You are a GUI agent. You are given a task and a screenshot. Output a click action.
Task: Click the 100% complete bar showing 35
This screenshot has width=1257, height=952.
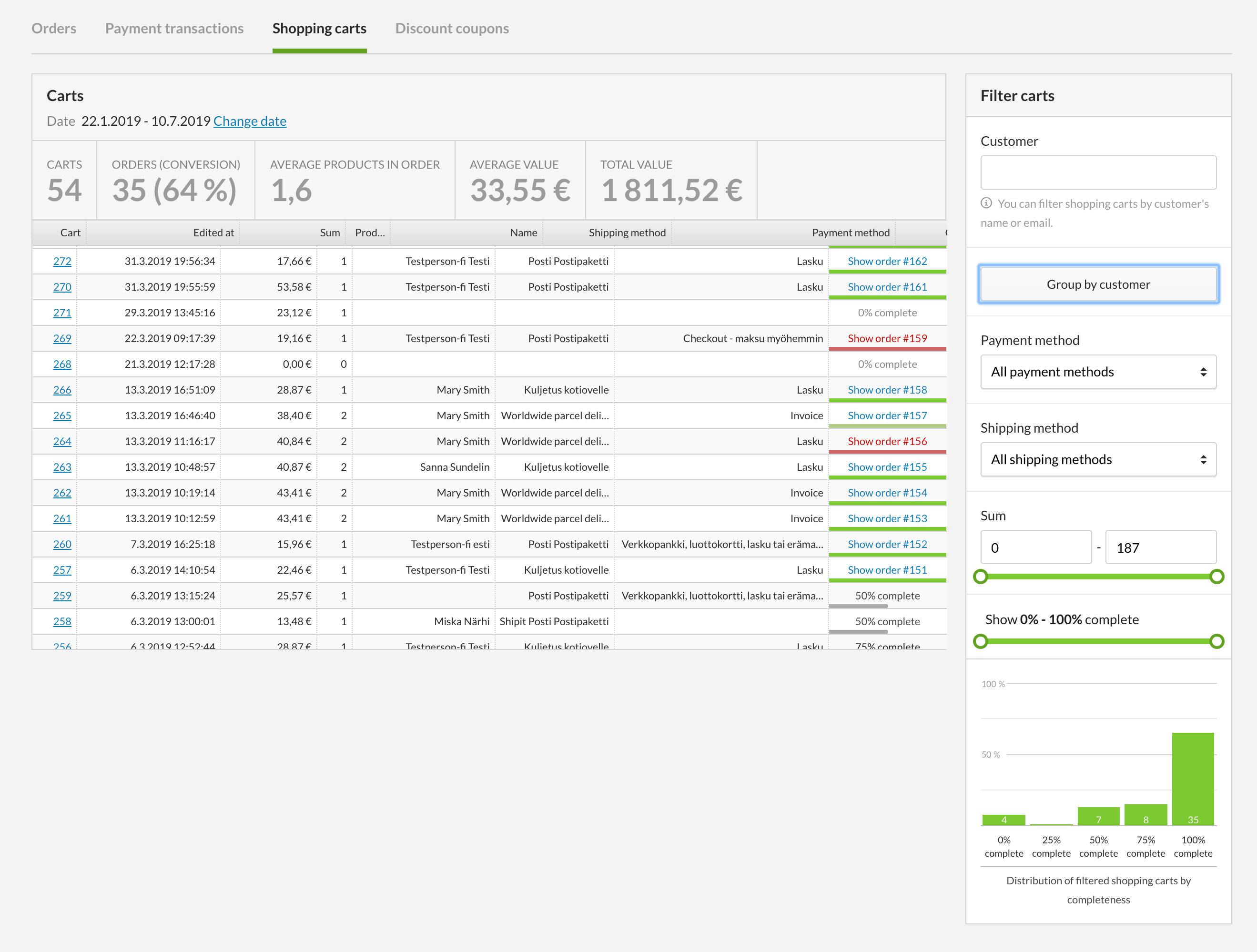coord(1193,779)
